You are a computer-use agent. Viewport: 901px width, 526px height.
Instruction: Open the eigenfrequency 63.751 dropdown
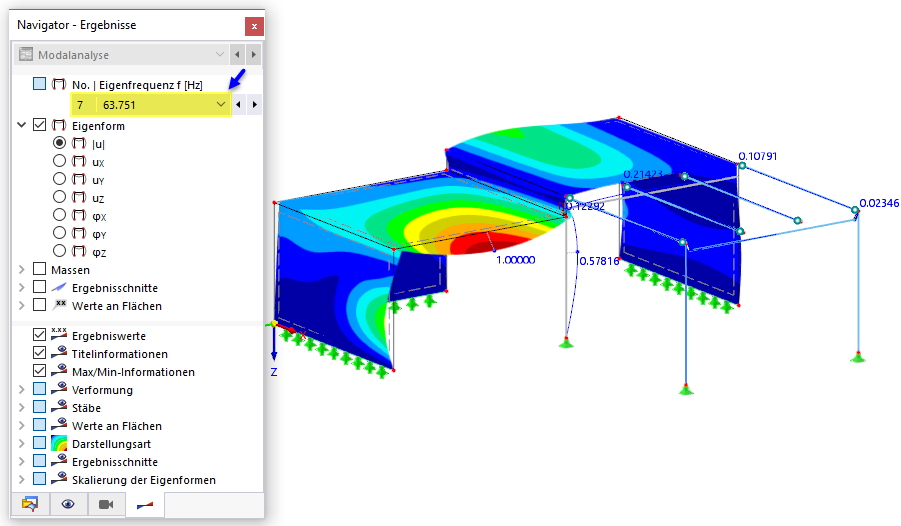220,105
